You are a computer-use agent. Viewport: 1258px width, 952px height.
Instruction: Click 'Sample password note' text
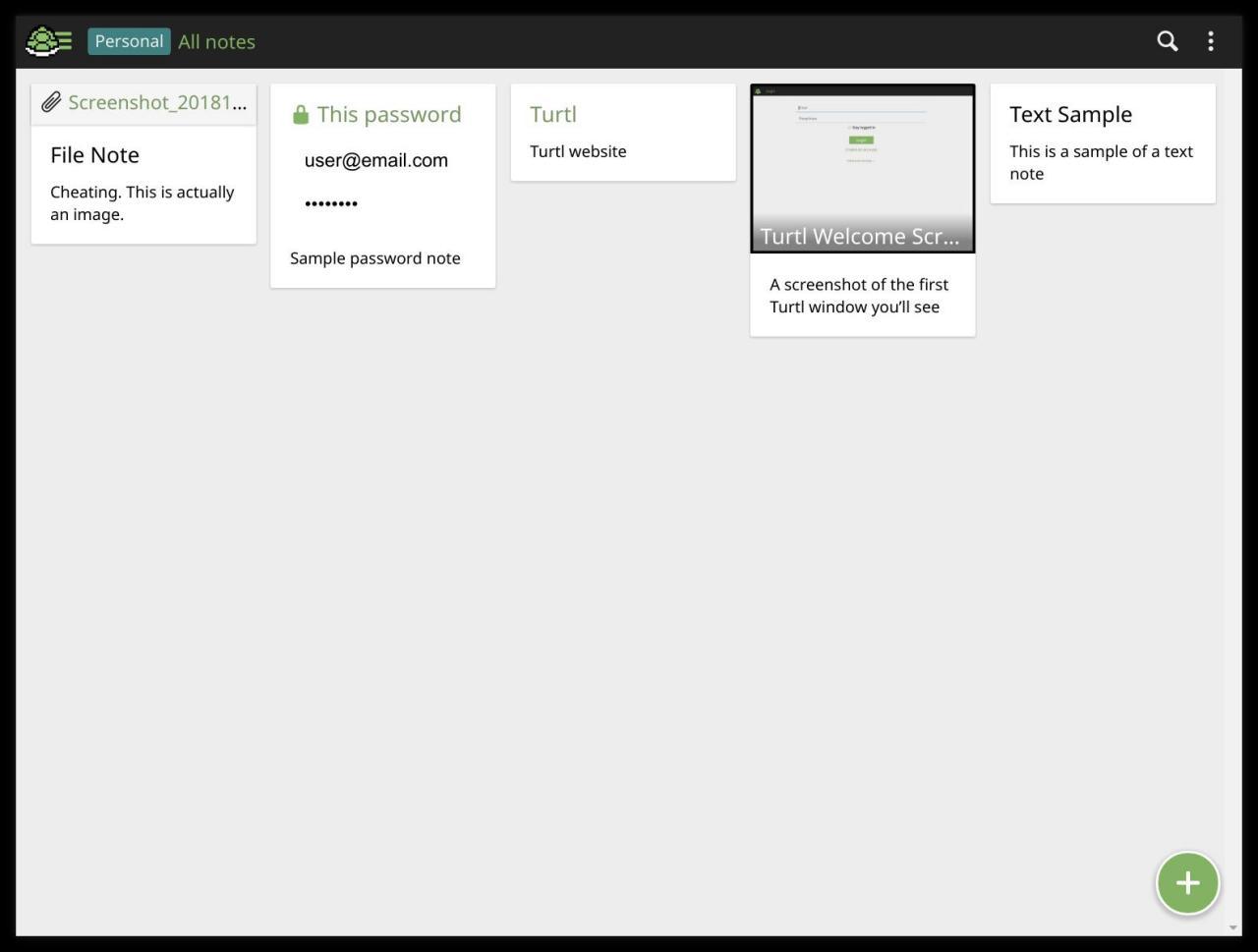pos(375,258)
